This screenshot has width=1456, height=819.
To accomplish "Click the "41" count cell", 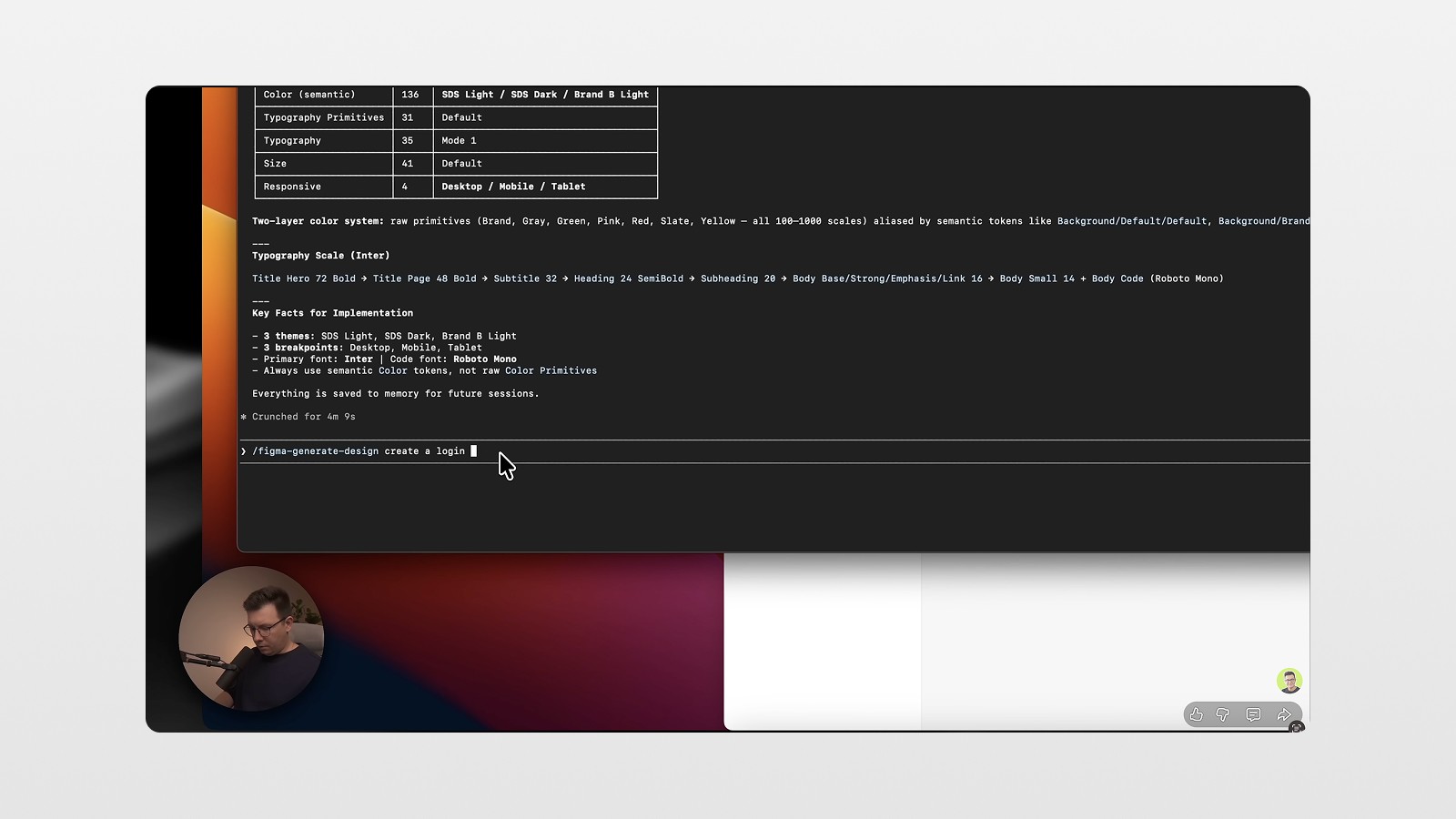I will click(x=412, y=164).
